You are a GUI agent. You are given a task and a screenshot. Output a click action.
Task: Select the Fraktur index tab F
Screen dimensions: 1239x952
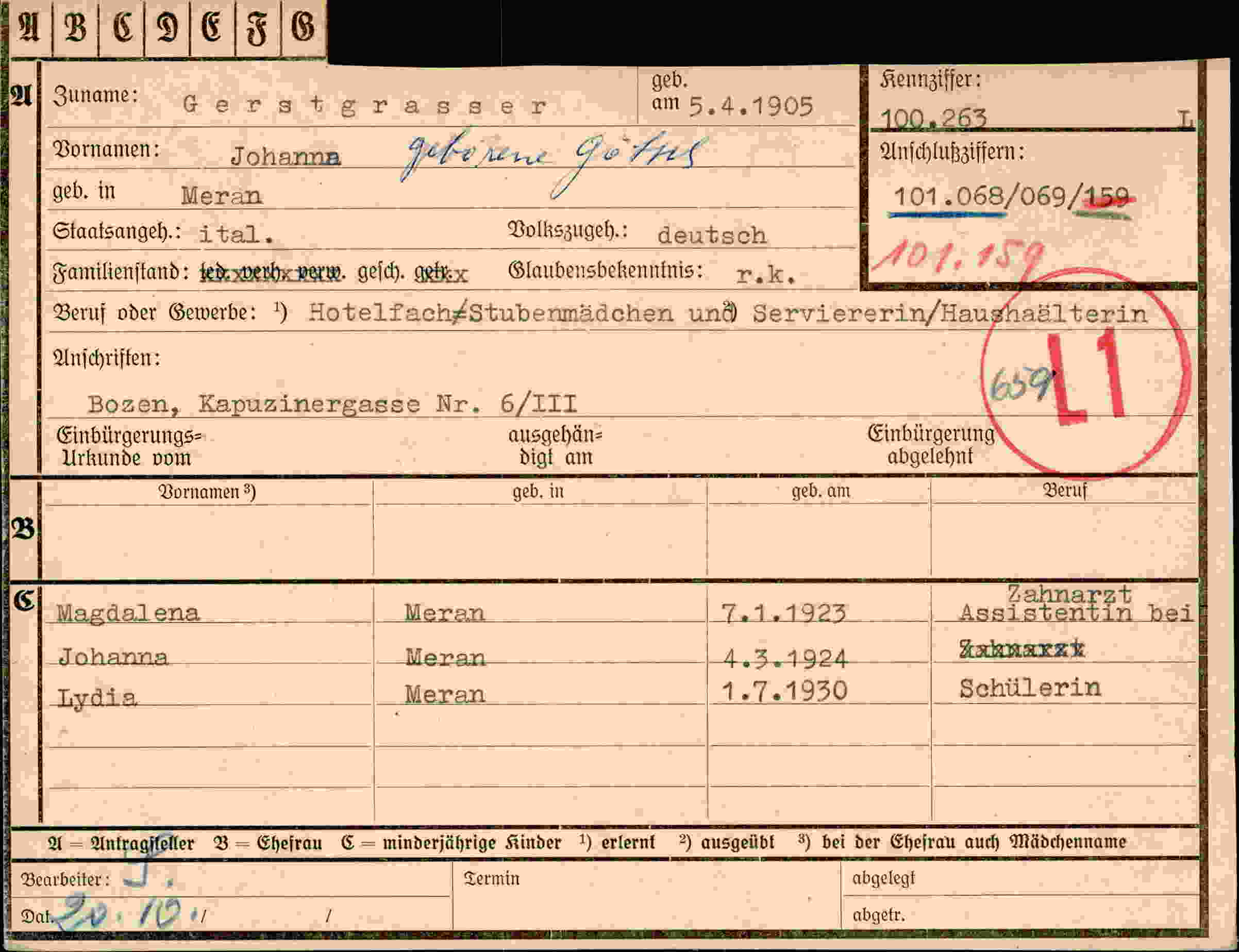click(x=258, y=28)
